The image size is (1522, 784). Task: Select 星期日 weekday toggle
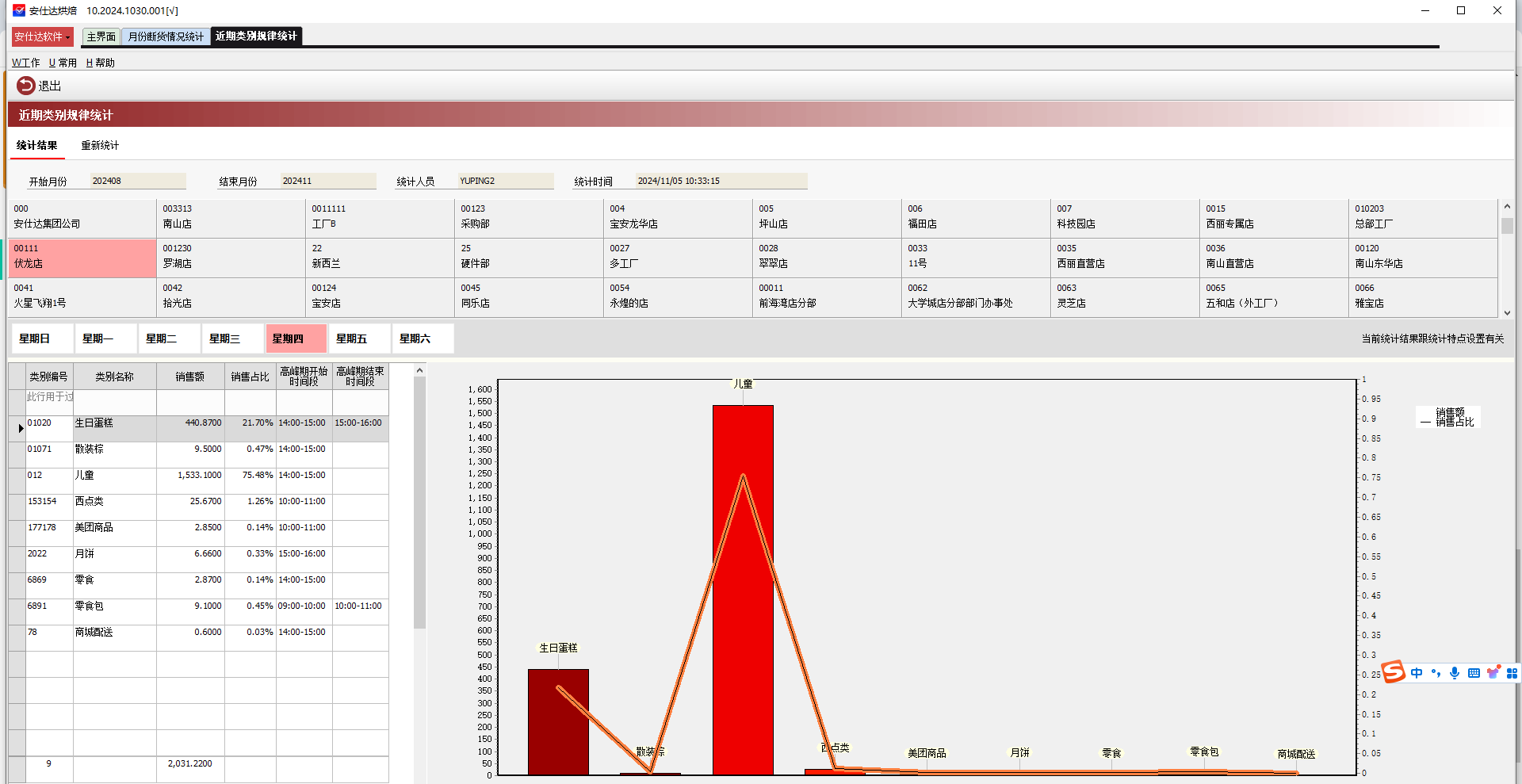point(42,338)
